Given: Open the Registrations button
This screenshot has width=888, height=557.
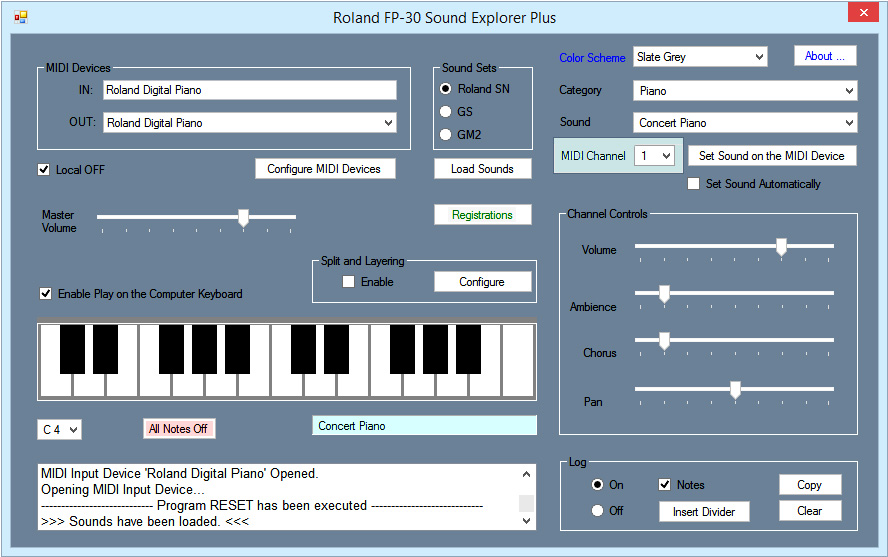Looking at the screenshot, I should click(x=483, y=215).
